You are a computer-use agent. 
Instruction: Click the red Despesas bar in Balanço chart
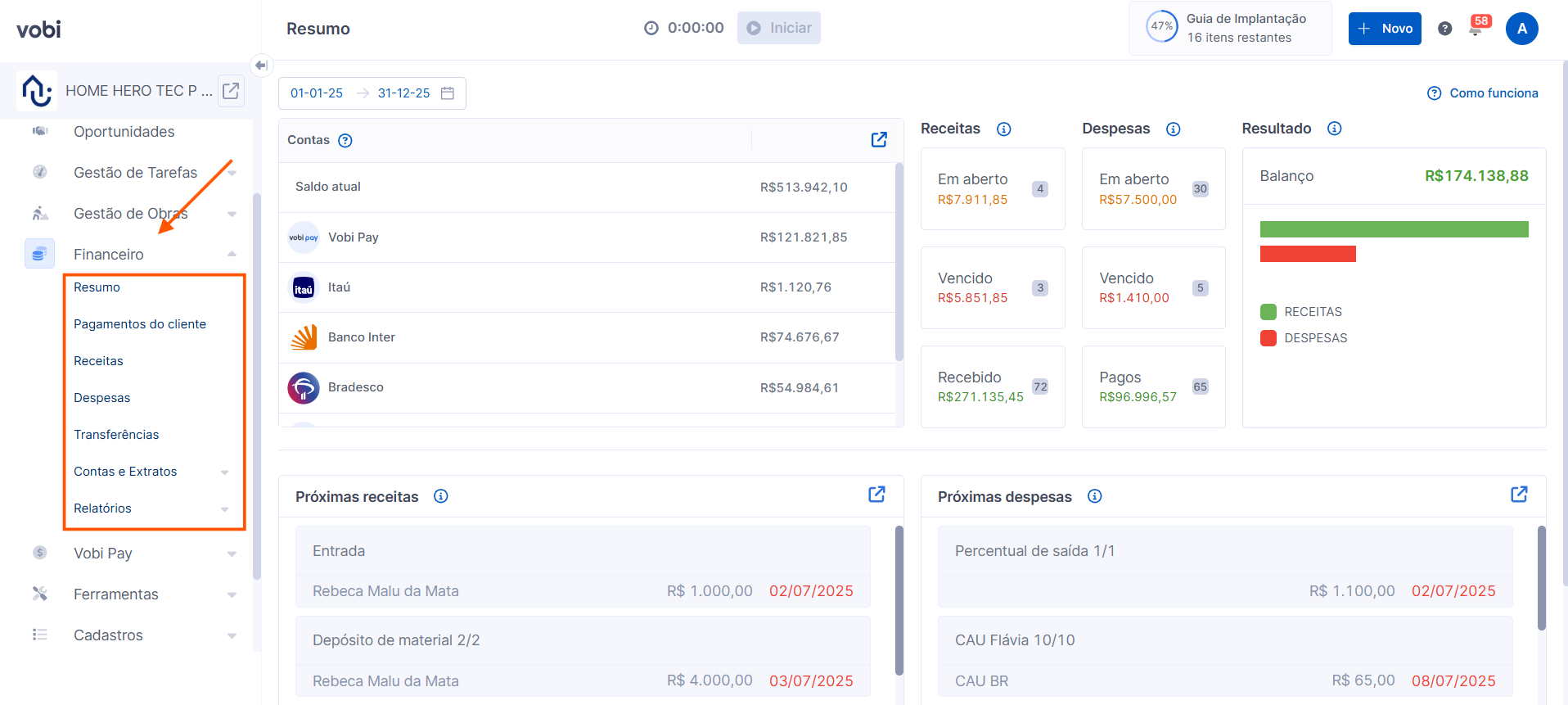(x=1308, y=254)
